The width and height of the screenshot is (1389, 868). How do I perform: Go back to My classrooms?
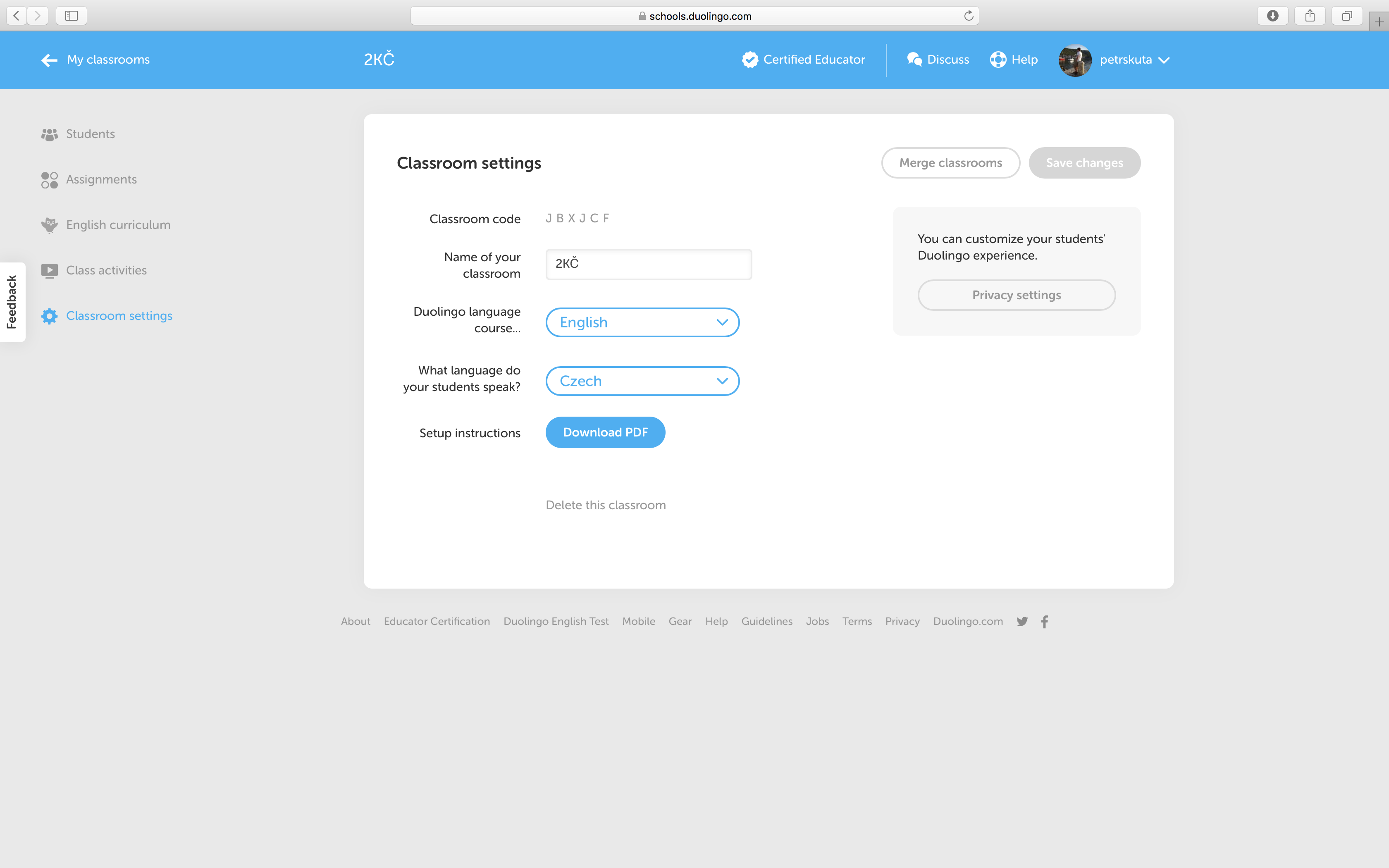[x=95, y=60]
